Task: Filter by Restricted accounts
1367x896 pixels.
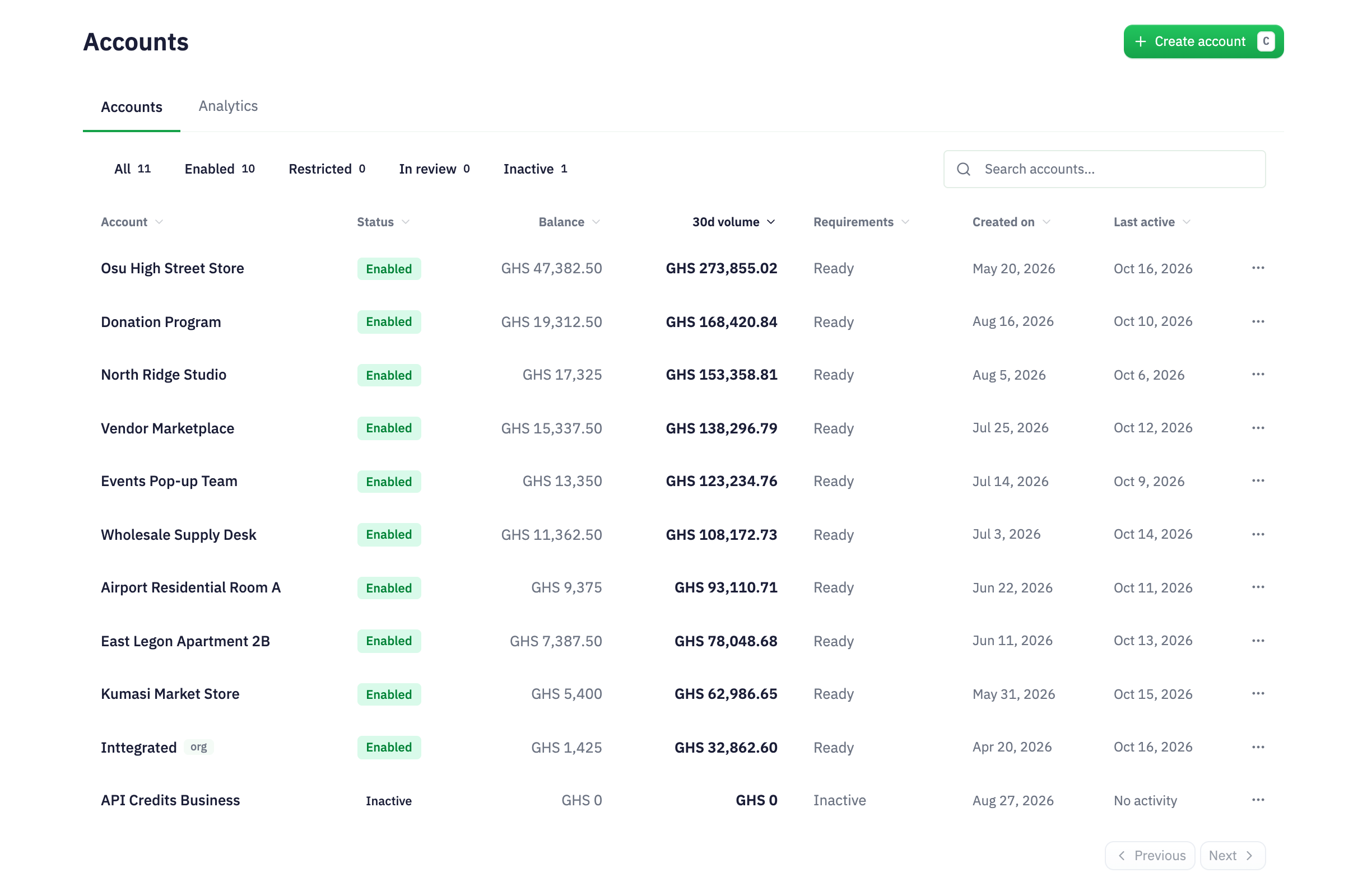Action: point(327,169)
